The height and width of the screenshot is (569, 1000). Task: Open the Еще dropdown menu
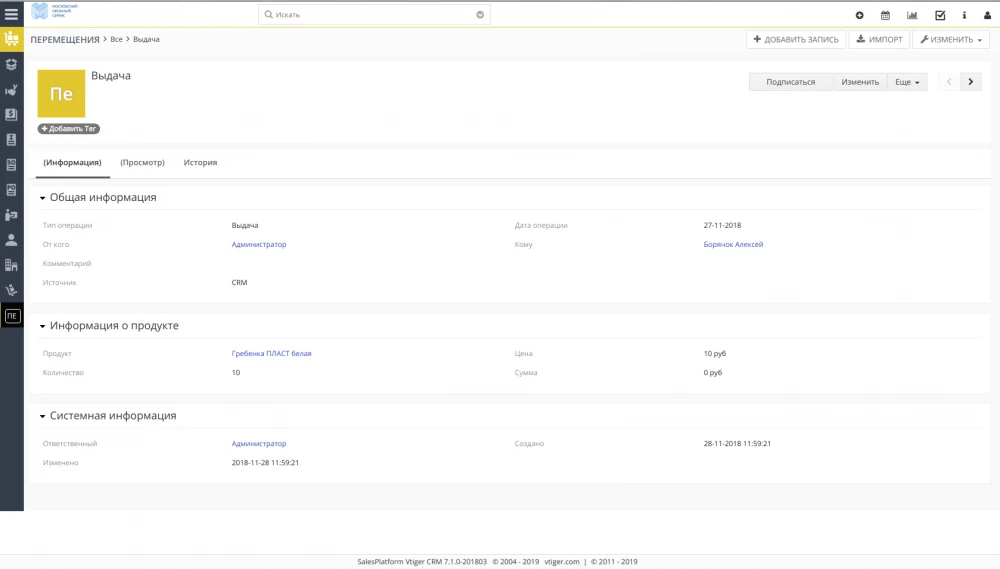tap(908, 82)
